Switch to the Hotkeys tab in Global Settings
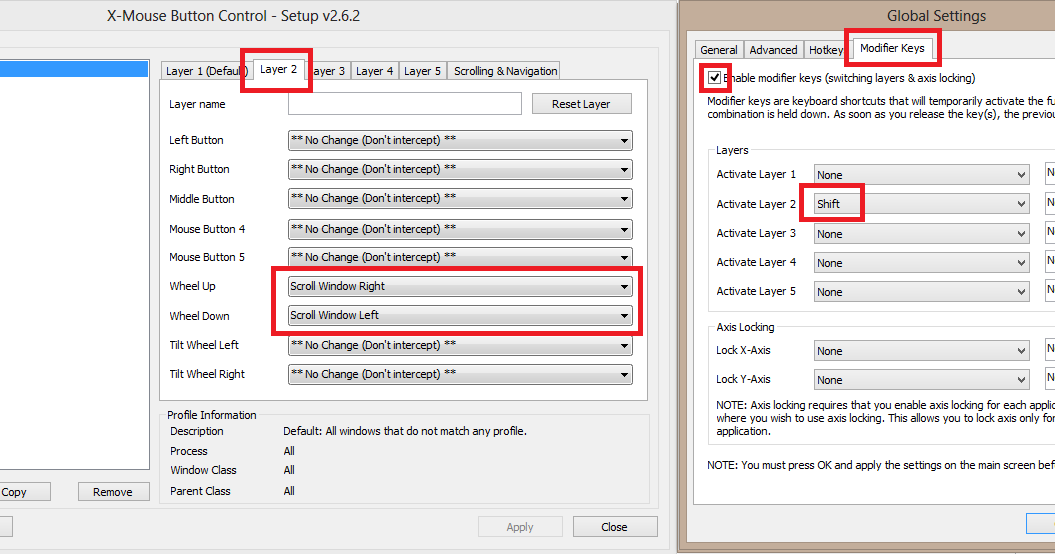Viewport: 1055px width, 554px height. pos(826,50)
